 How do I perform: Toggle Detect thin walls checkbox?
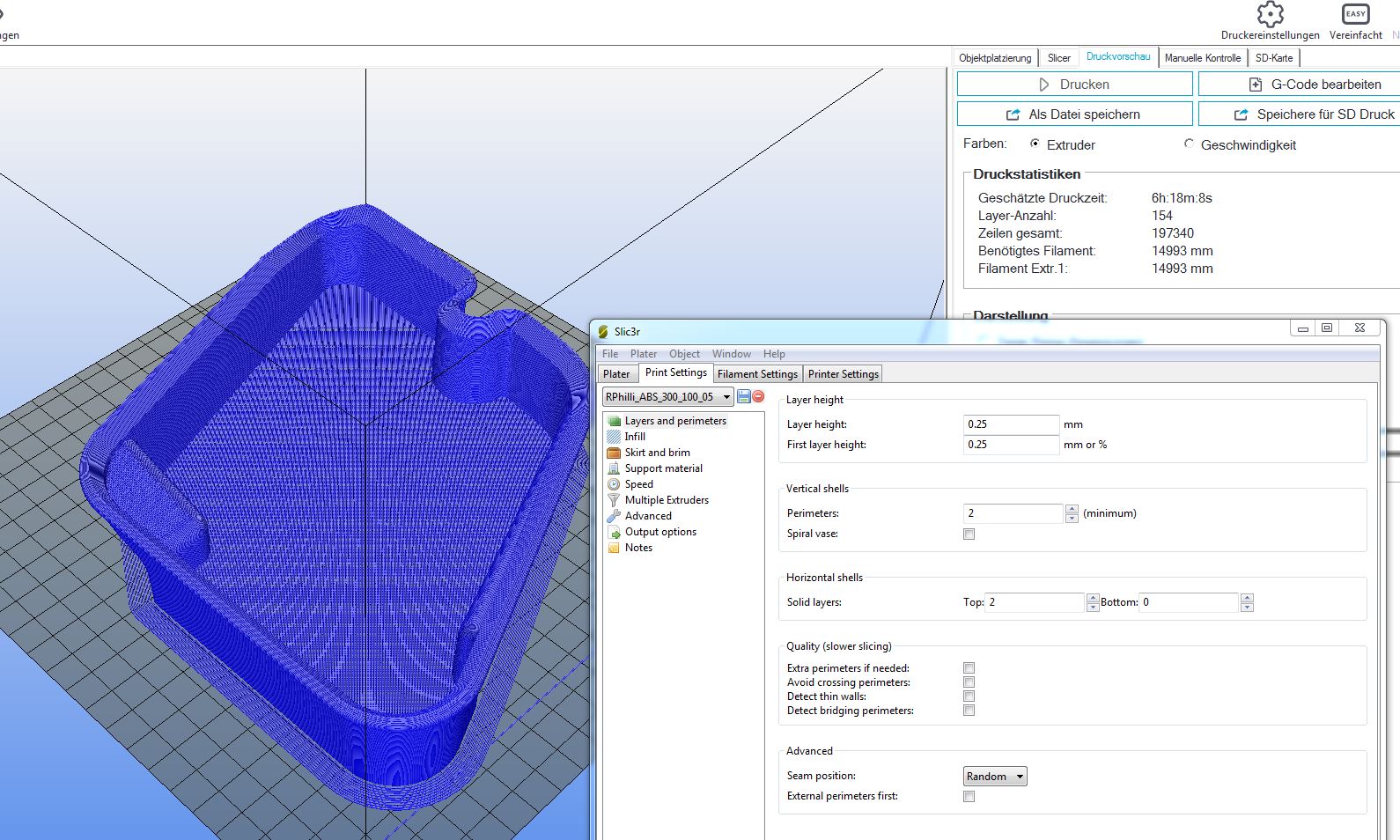pos(969,696)
